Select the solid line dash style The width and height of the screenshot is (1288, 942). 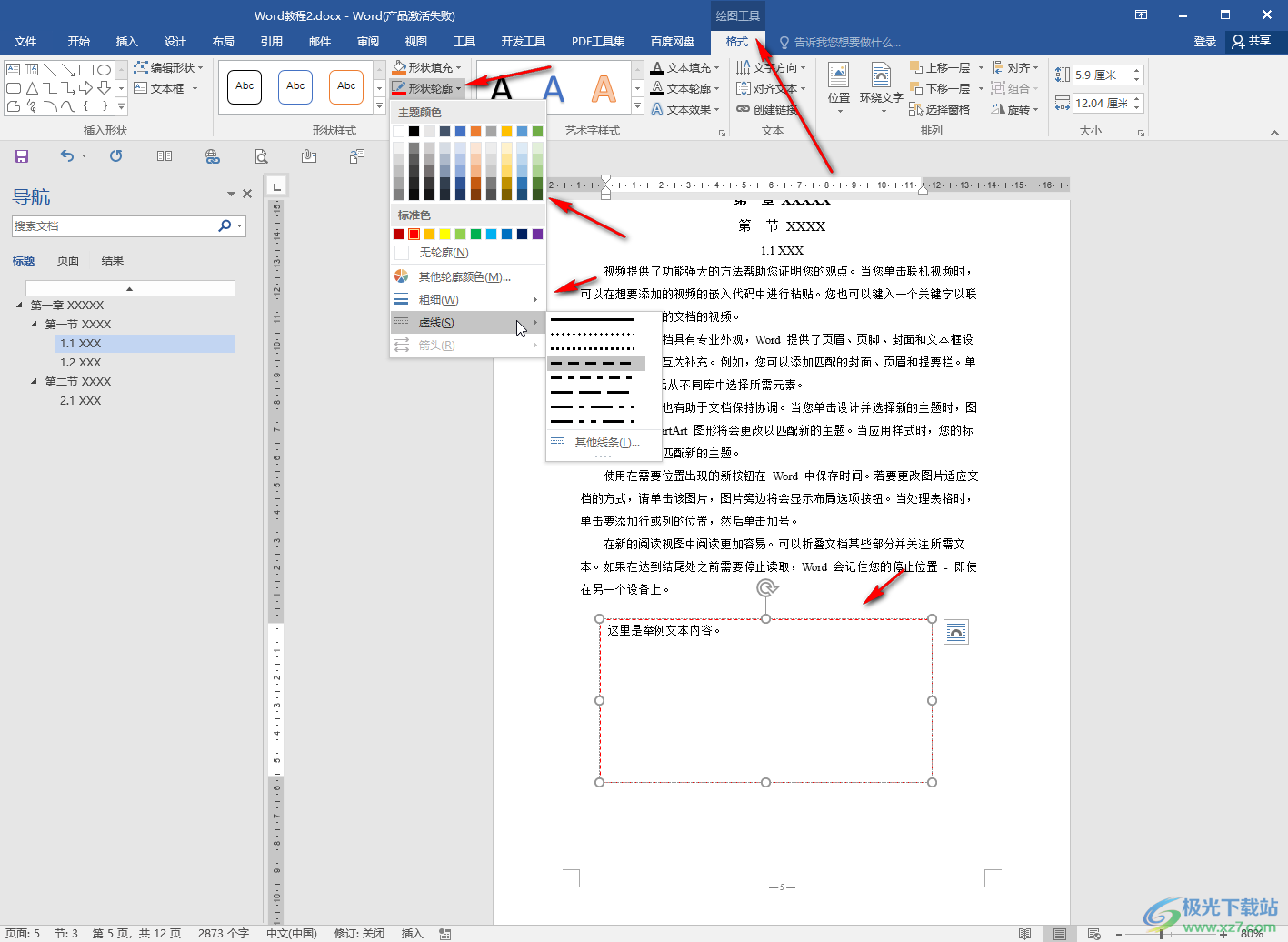pos(593,320)
